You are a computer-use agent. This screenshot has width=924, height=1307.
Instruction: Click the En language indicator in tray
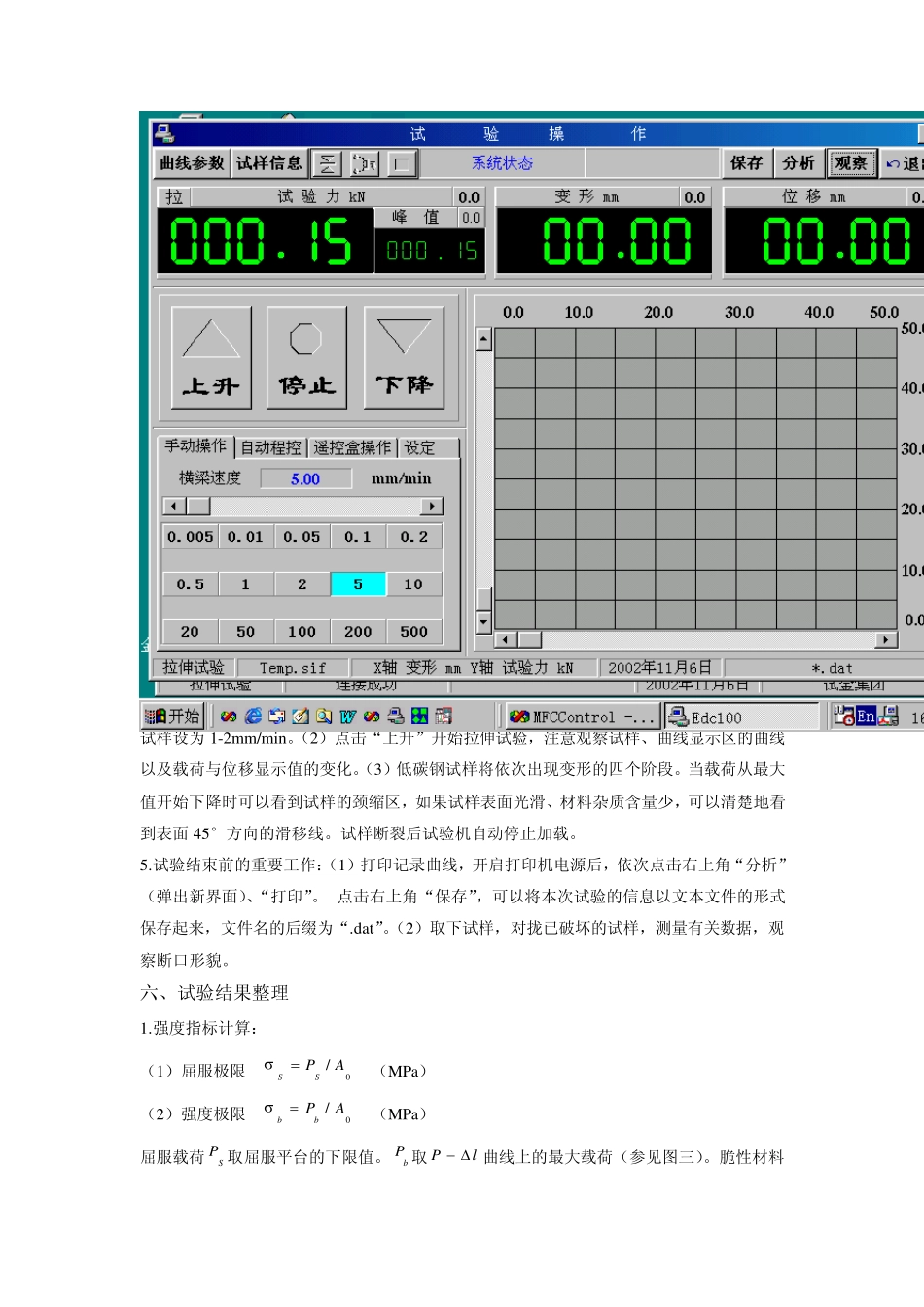866,716
